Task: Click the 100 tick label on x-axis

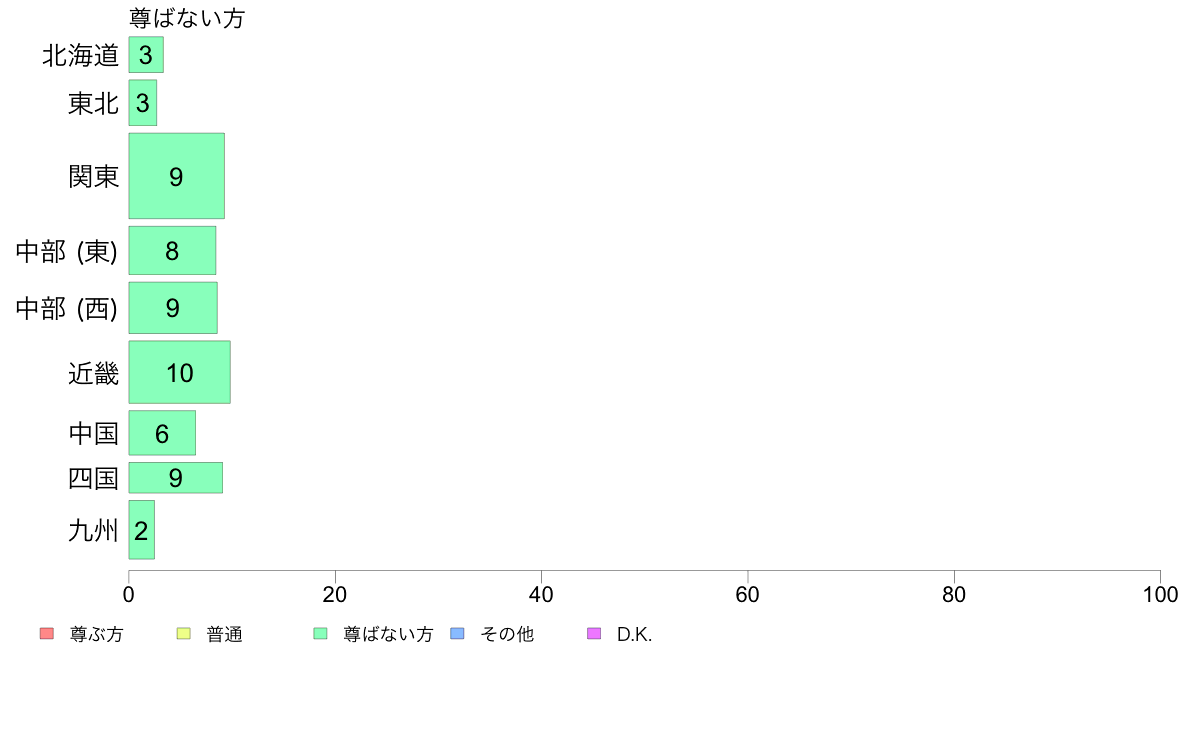Action: pos(1160,594)
